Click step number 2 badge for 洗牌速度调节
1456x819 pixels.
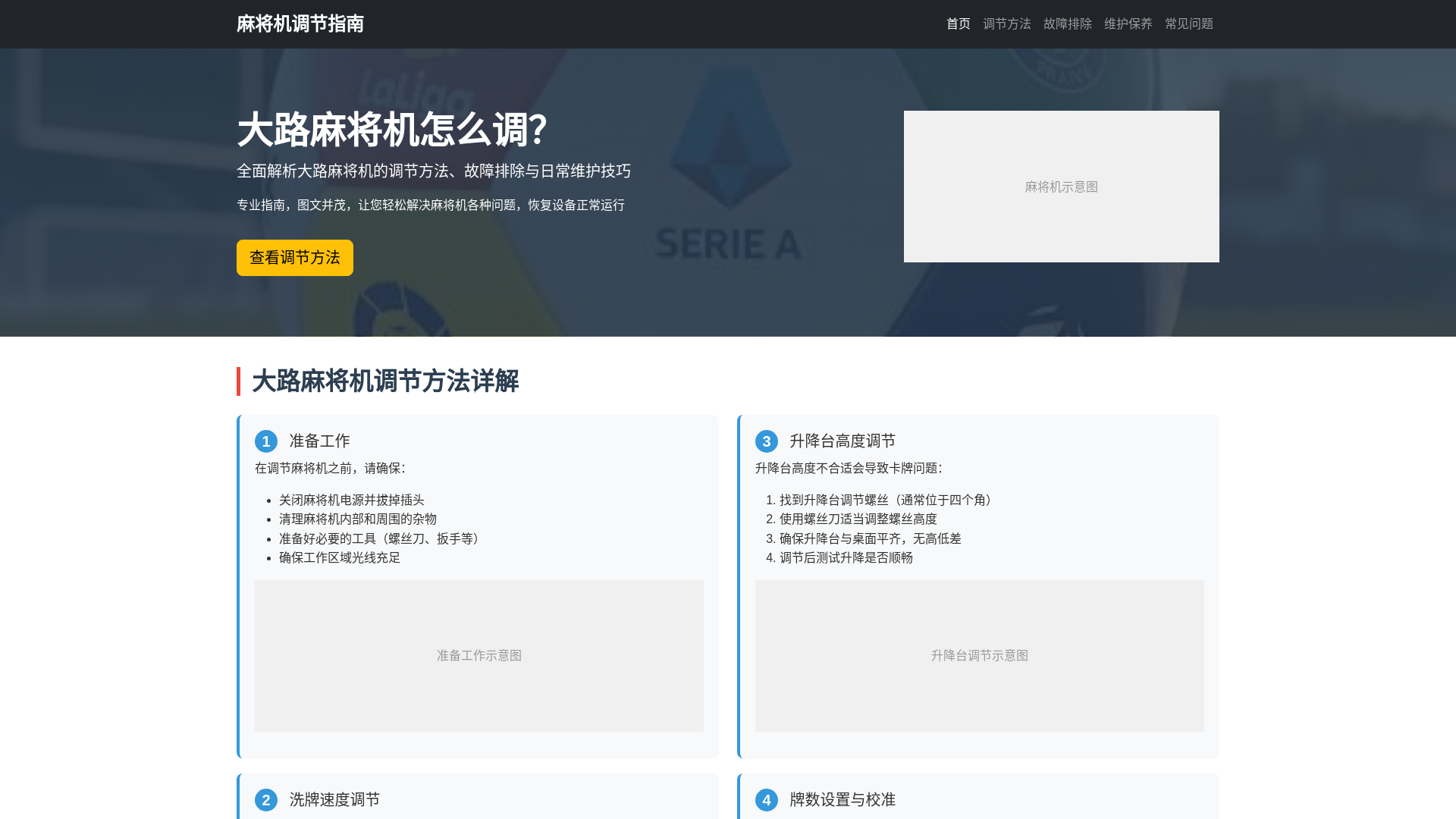(266, 800)
